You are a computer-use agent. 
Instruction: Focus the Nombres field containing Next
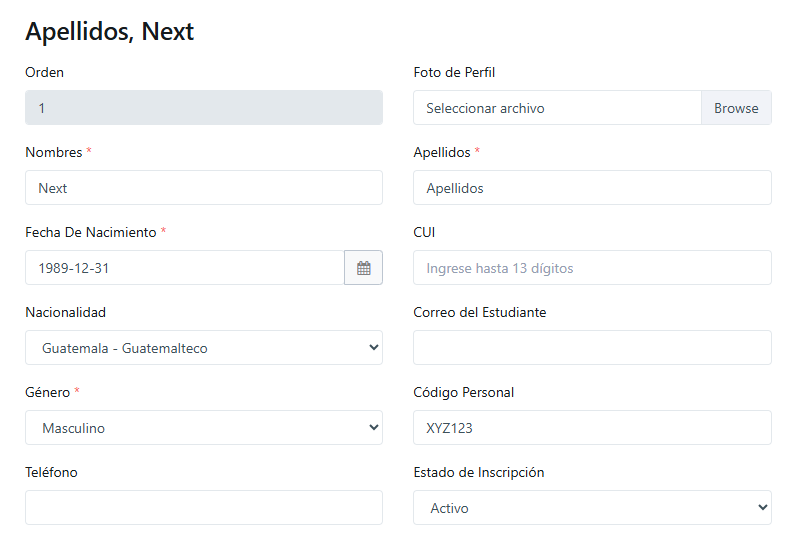tap(204, 188)
